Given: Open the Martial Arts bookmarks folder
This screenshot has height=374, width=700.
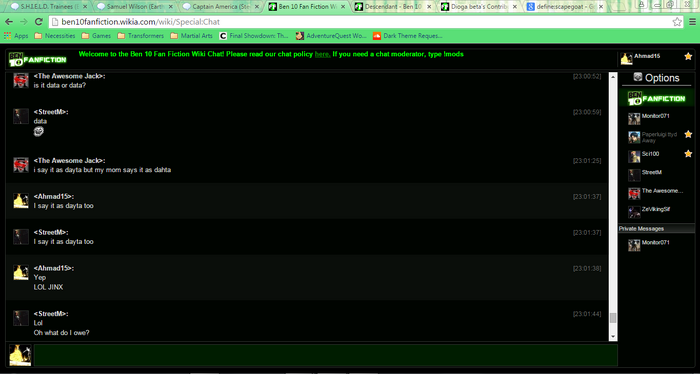Looking at the screenshot, I should 192,36.
